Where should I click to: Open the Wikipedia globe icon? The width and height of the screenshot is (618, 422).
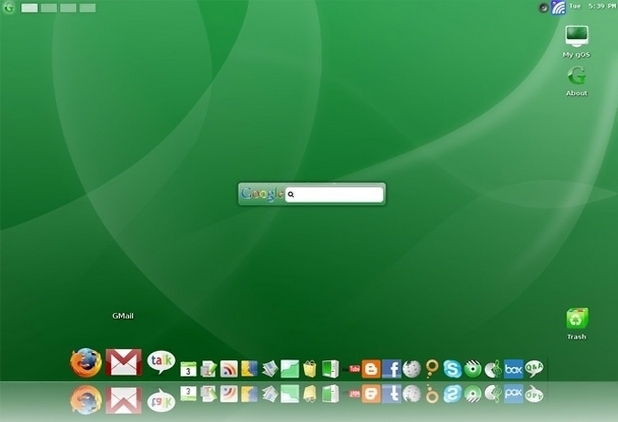(412, 369)
